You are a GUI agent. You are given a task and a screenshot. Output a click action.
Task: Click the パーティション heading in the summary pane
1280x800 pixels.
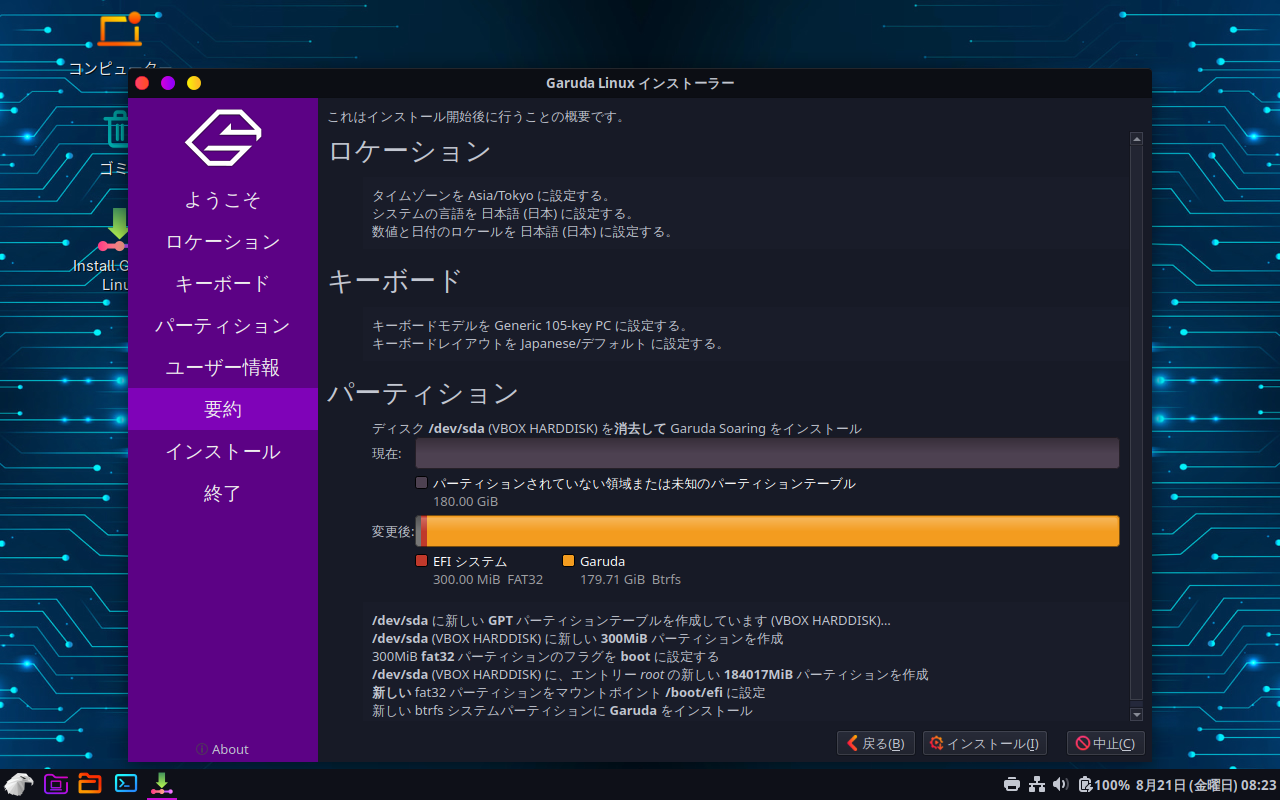pyautogui.click(x=423, y=394)
